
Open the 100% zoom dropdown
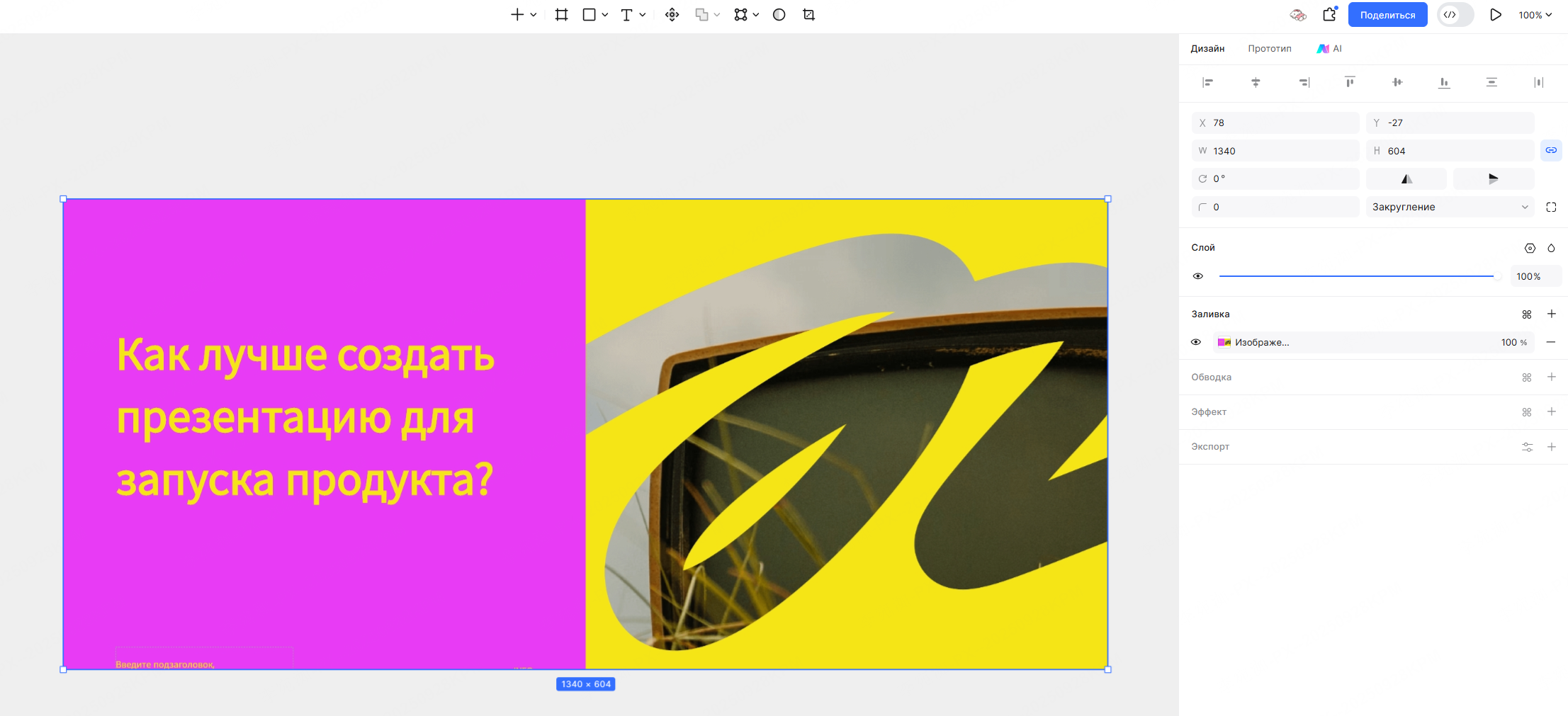1535,15
